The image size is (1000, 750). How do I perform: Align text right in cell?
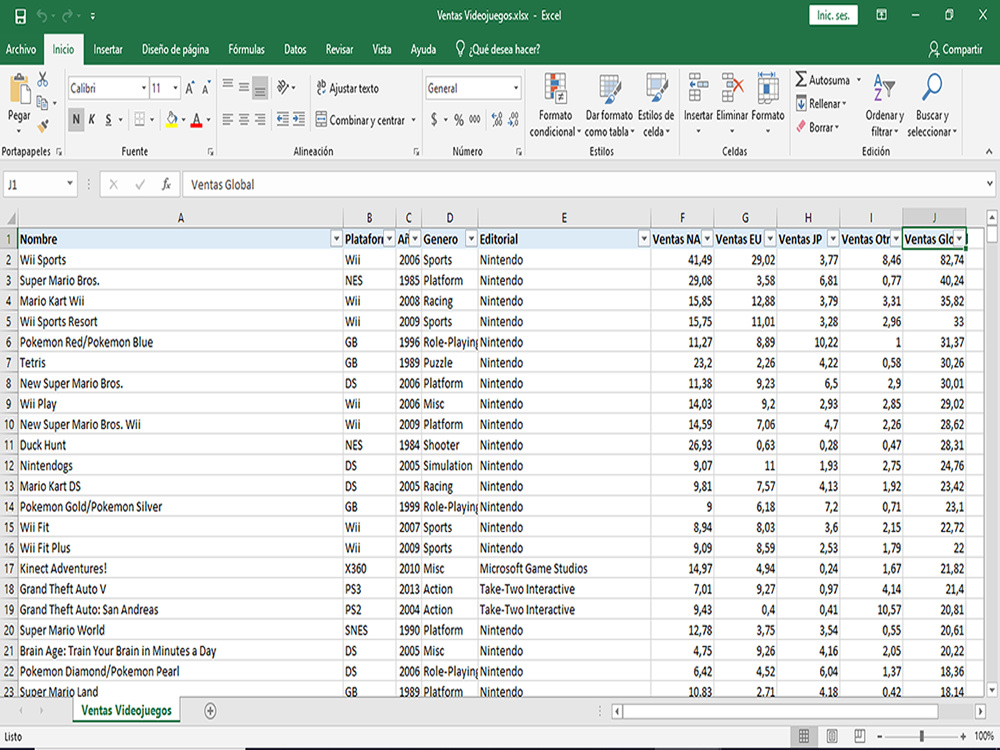[x=260, y=119]
